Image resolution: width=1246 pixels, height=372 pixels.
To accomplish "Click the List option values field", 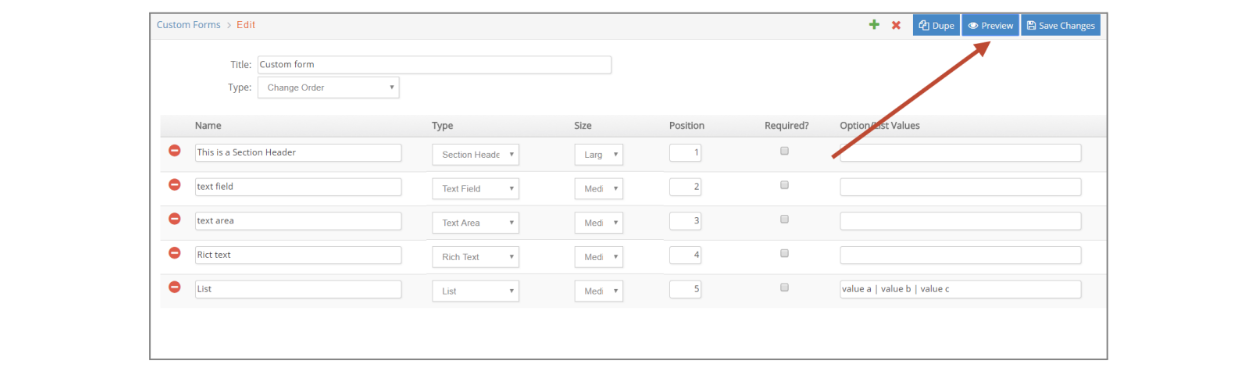I will coord(960,289).
